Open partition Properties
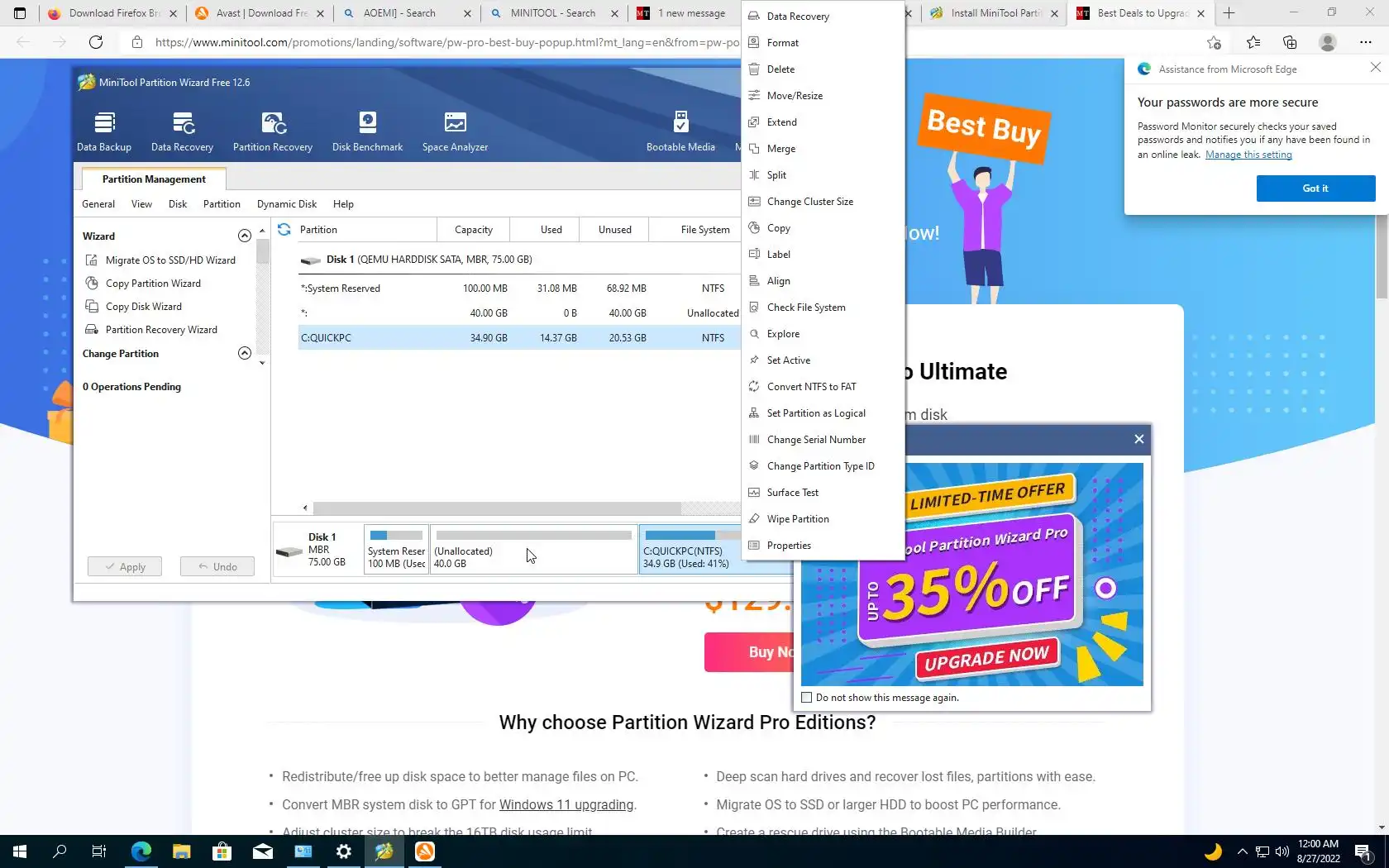1389x868 pixels. [x=823, y=546]
